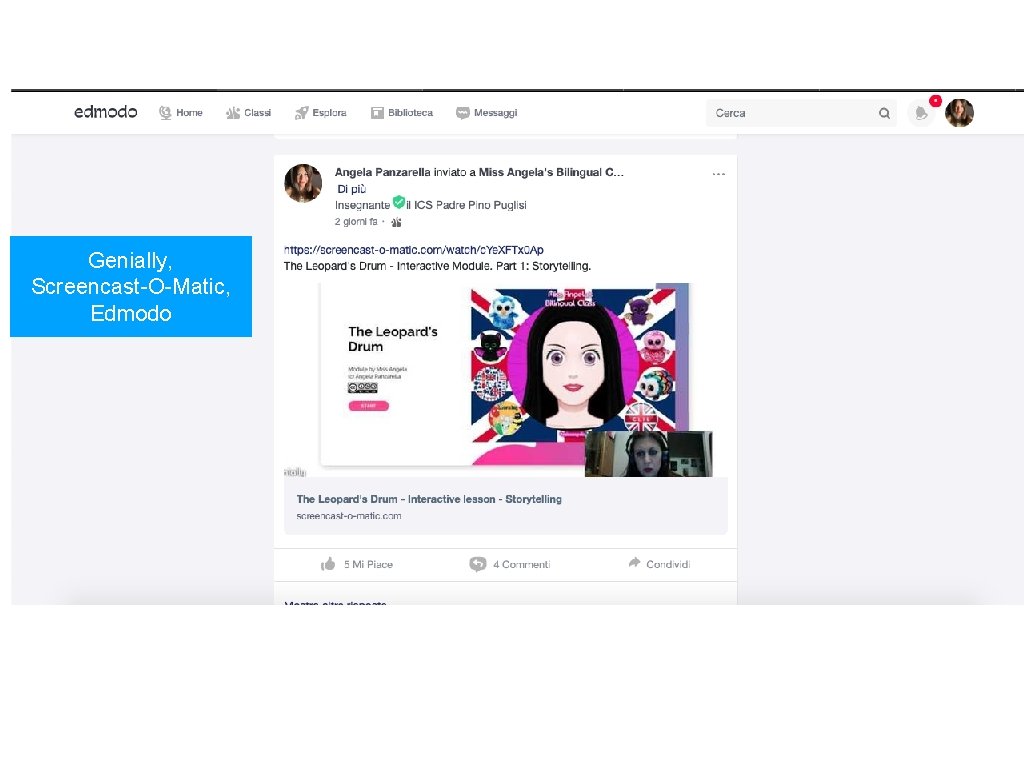The image size is (1024, 768).
Task: Click the ICS Padre Pino Puglisi text
Action: [x=470, y=205]
